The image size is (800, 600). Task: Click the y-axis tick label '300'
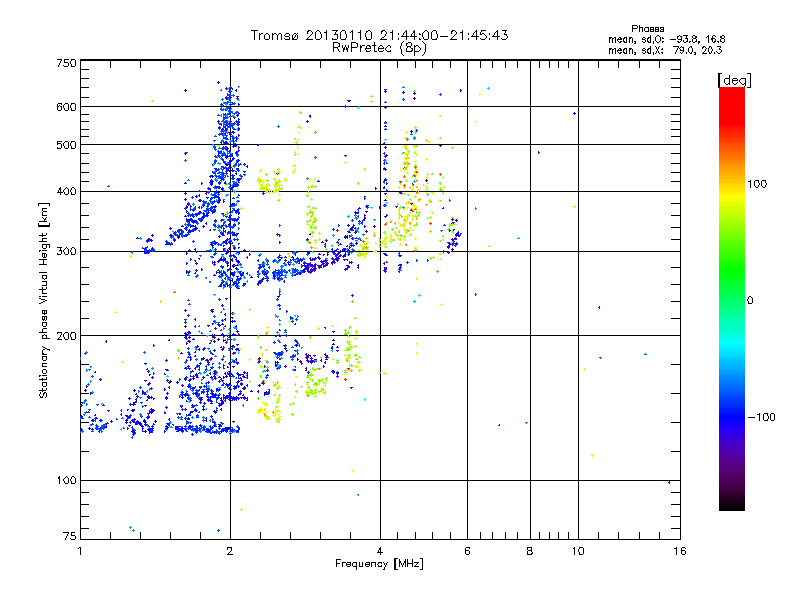pos(66,252)
